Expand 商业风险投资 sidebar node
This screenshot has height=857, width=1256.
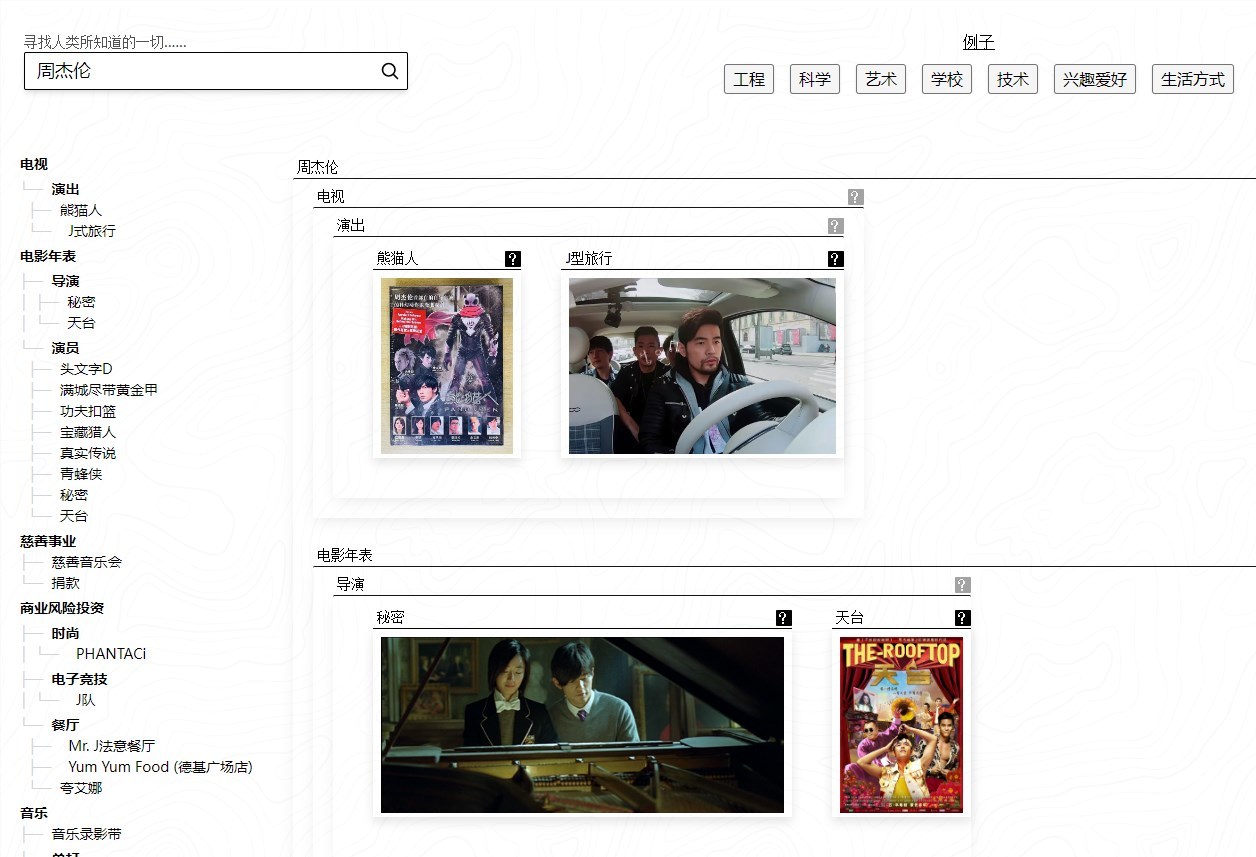point(62,608)
